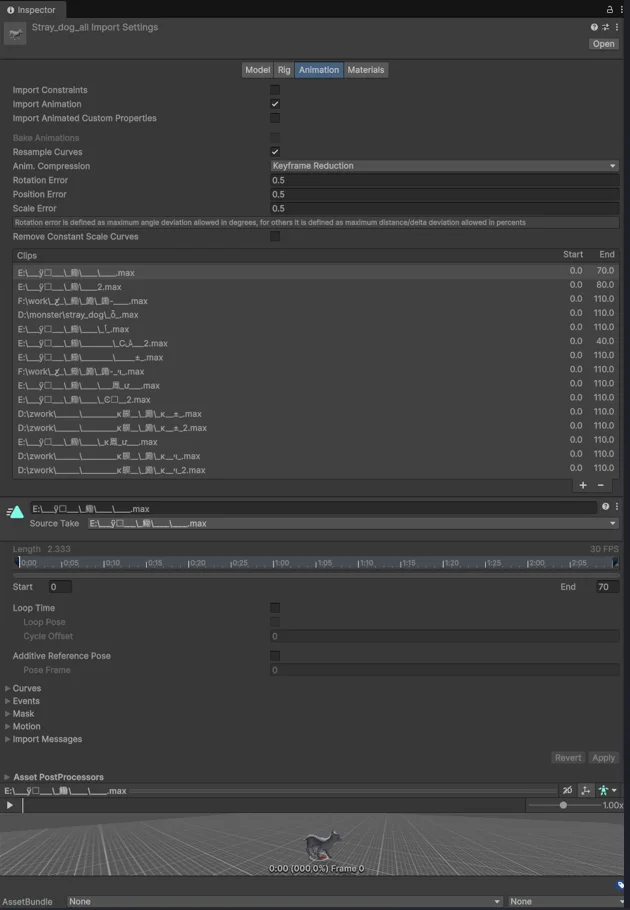Open clip help question-mark icon
This screenshot has height=910, width=630.
click(605, 507)
